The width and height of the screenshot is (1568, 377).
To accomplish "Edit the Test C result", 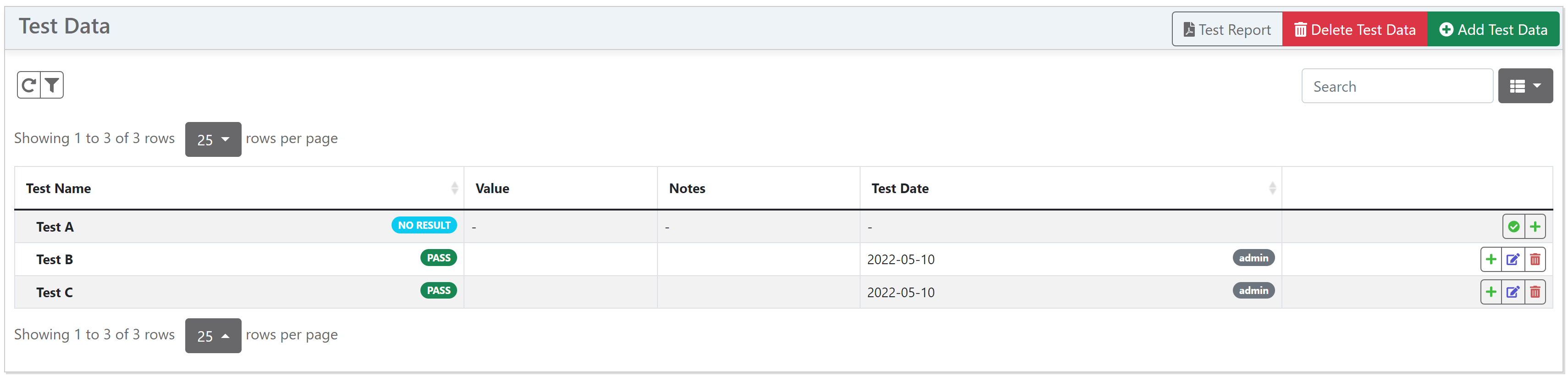I will pos(1513,292).
